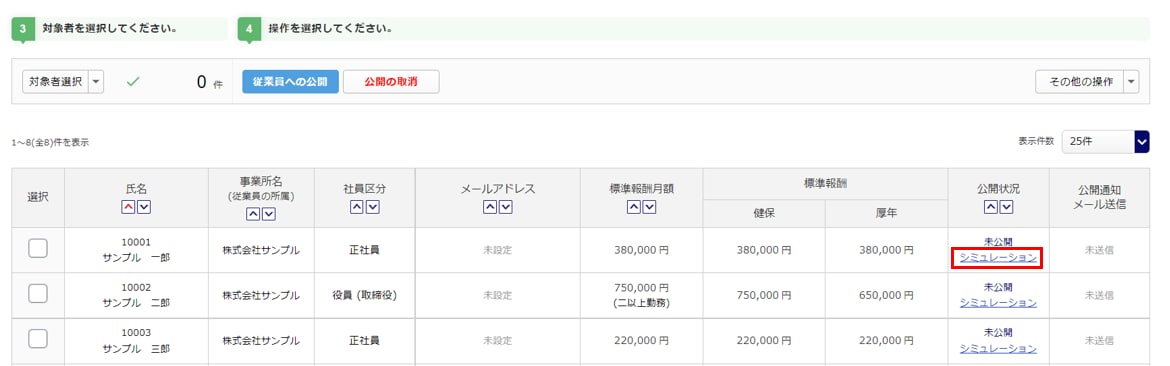
Task: Click the 従業員への公開 button
Action: click(290, 82)
